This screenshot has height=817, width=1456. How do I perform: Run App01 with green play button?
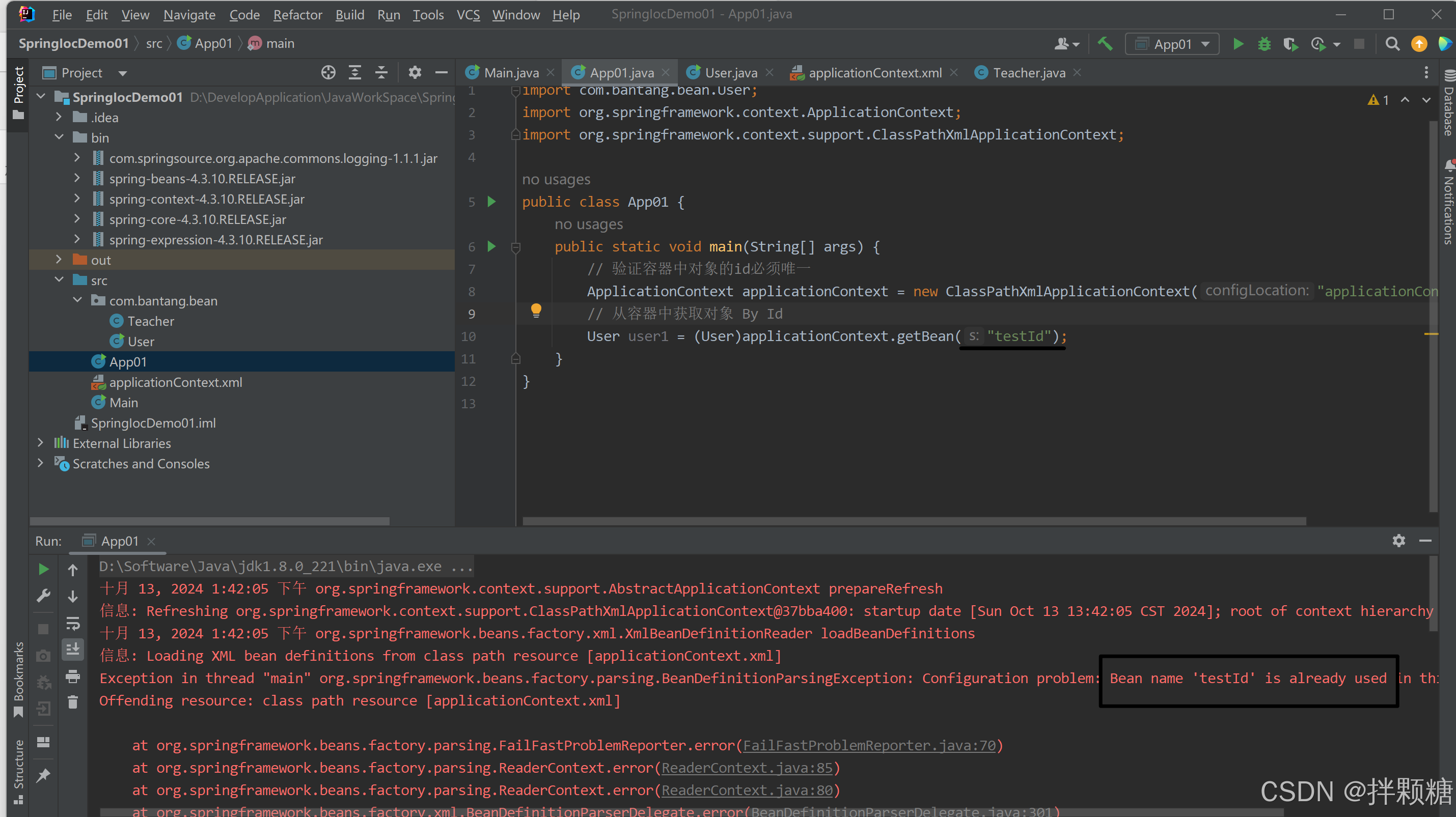[x=1238, y=43]
